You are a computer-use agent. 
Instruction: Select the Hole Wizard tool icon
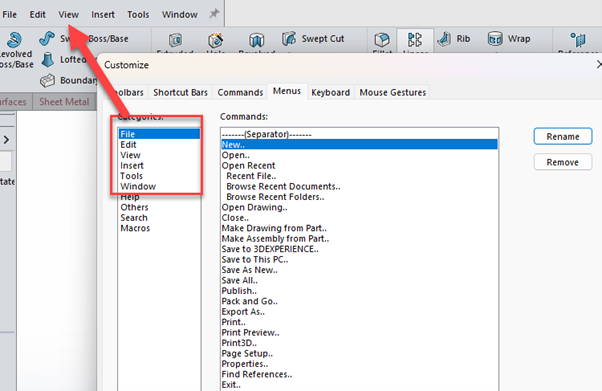point(216,40)
